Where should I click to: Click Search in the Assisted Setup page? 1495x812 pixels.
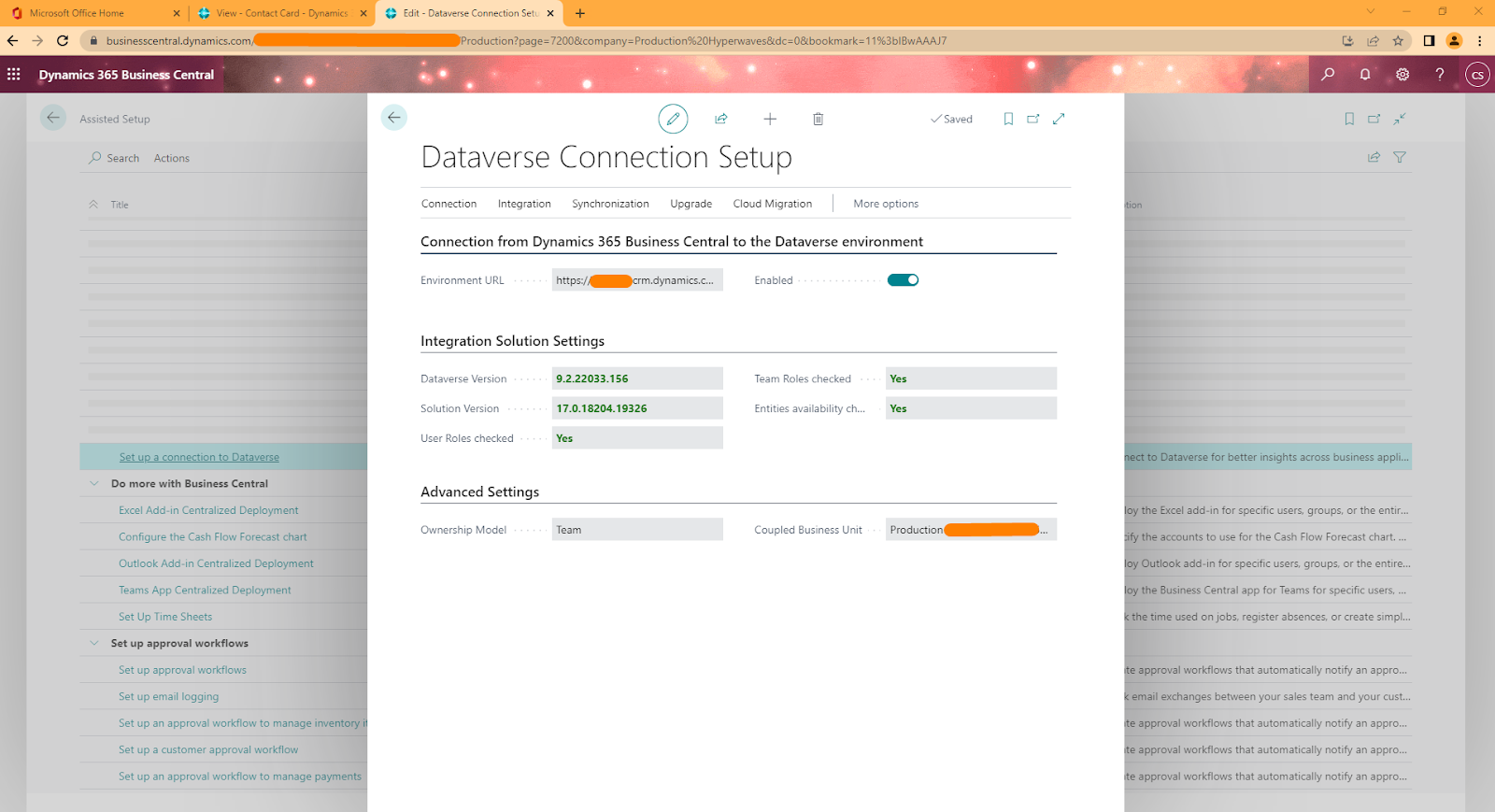click(x=114, y=158)
